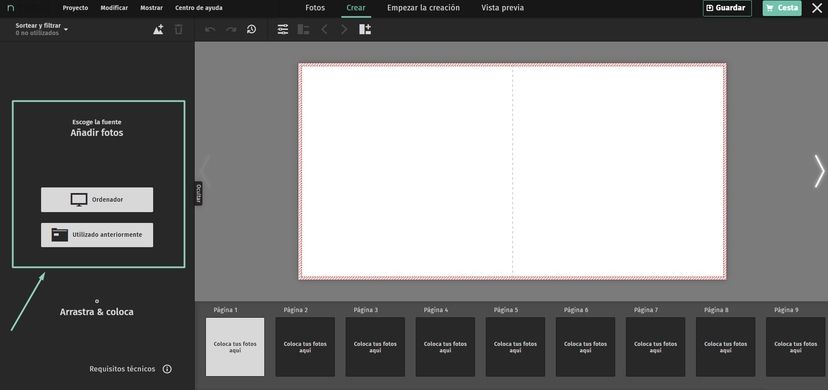Screen dimensions: 828x390
Task: Switch to the Fotos tab
Action: 315,8
